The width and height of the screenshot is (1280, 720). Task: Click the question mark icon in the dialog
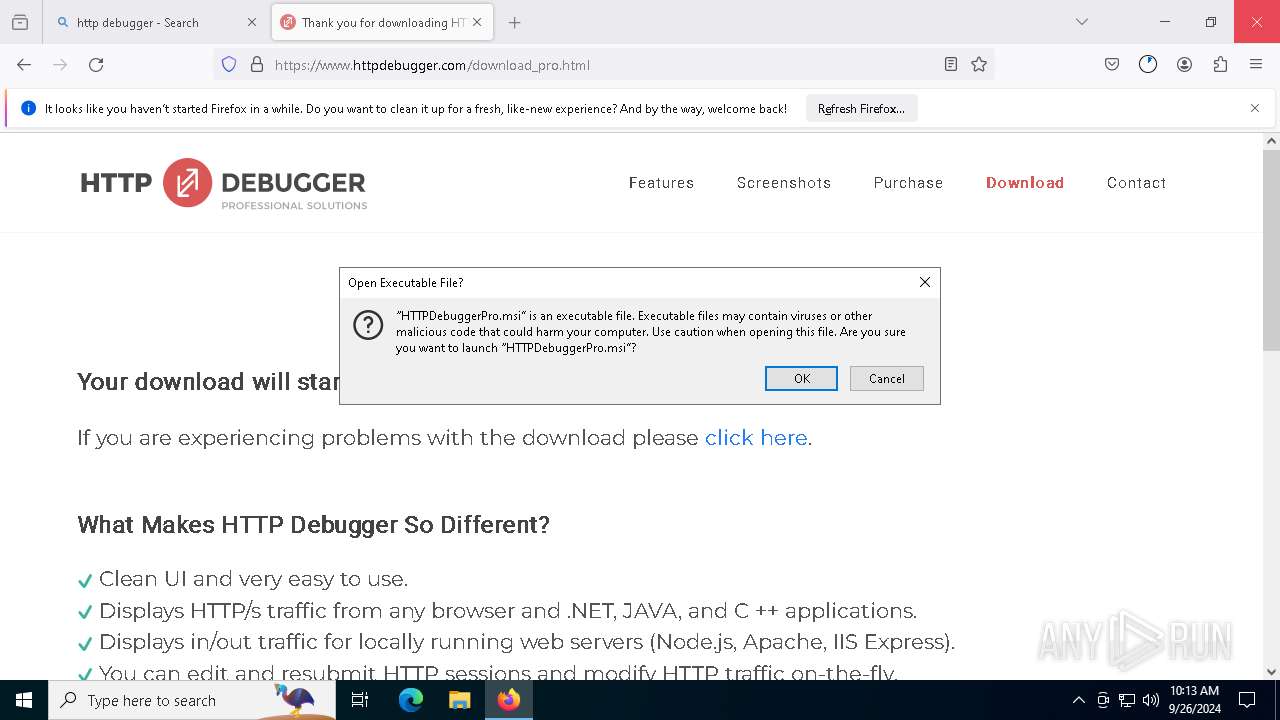coord(368,325)
